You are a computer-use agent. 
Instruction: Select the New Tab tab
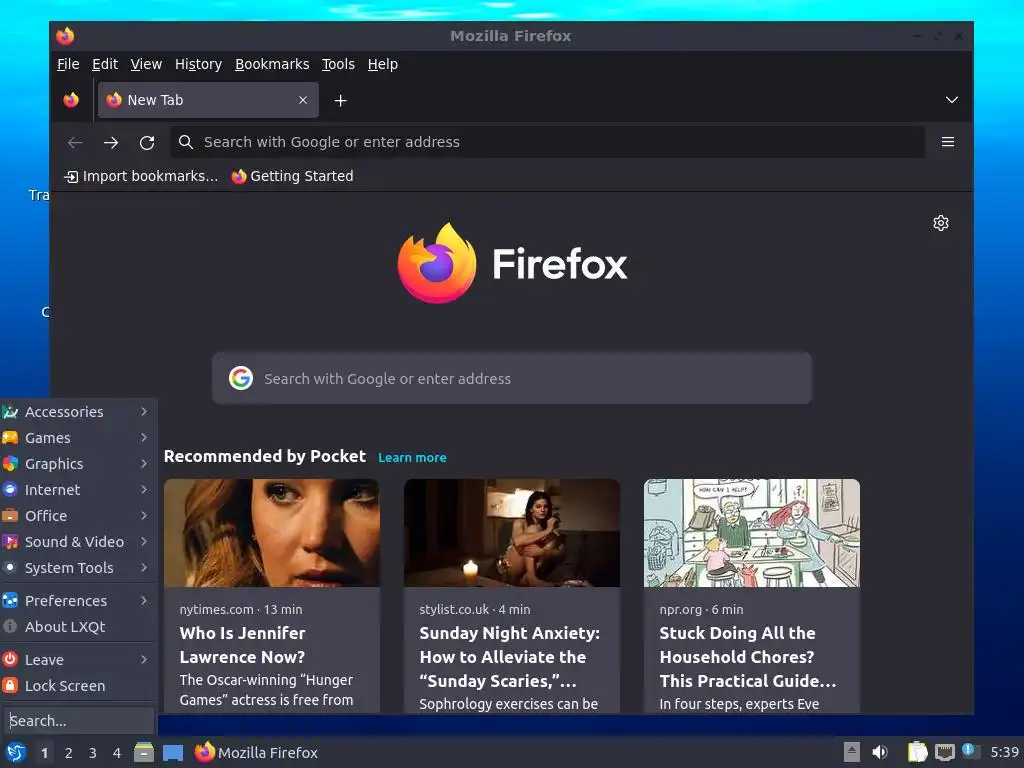pos(208,100)
